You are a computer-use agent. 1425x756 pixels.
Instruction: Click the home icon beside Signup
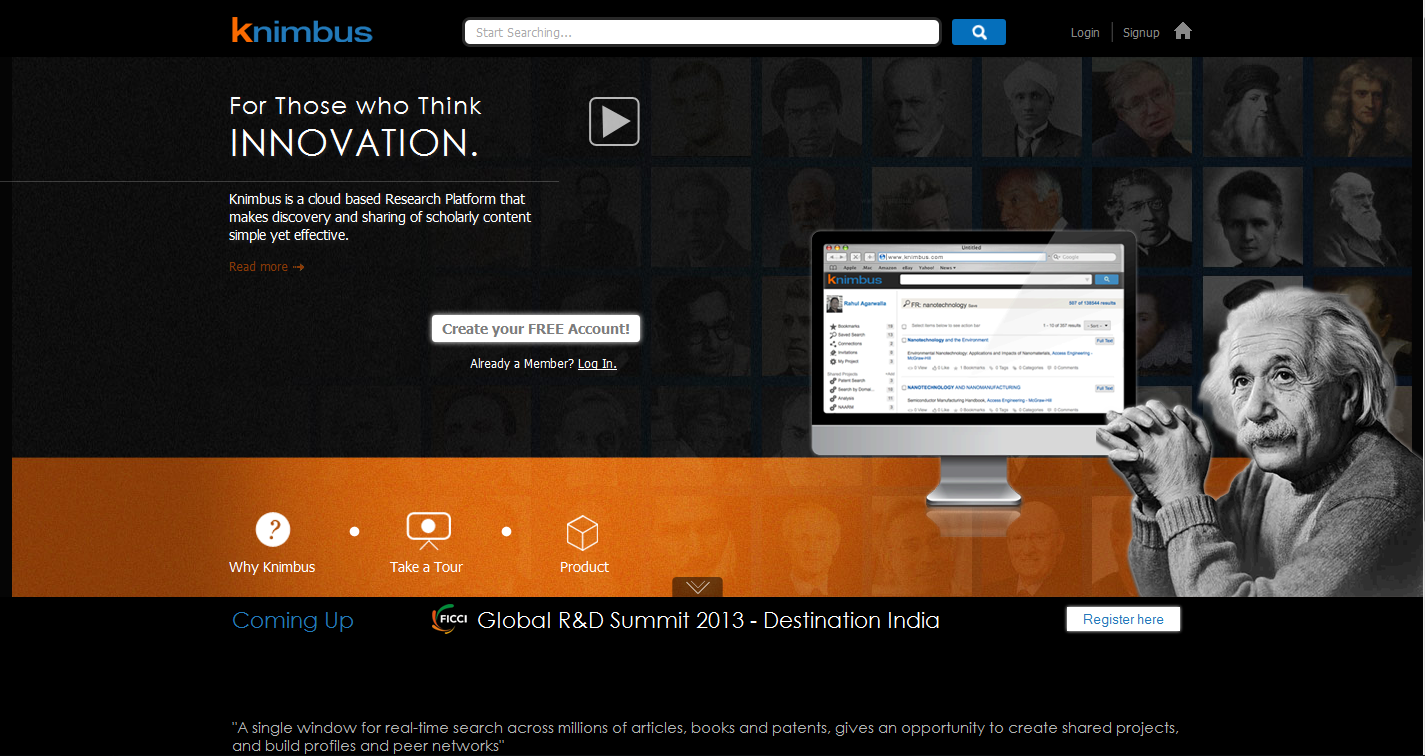1182,31
